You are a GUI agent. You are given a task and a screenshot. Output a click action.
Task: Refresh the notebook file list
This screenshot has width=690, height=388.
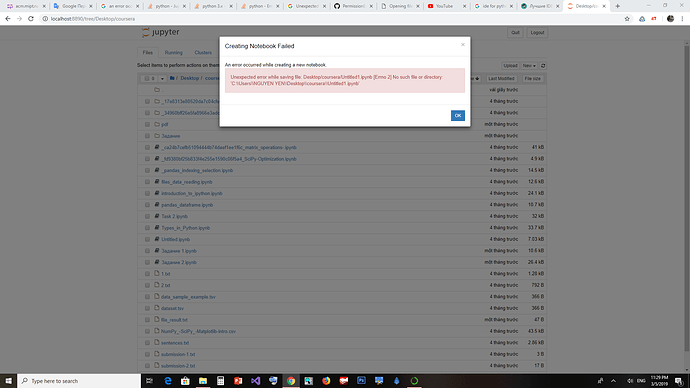pyautogui.click(x=543, y=66)
